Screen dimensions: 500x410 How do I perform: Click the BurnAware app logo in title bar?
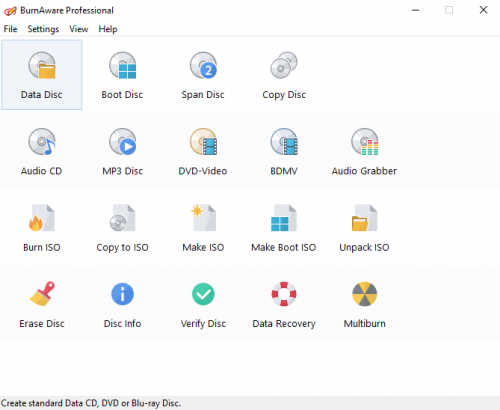click(x=10, y=11)
